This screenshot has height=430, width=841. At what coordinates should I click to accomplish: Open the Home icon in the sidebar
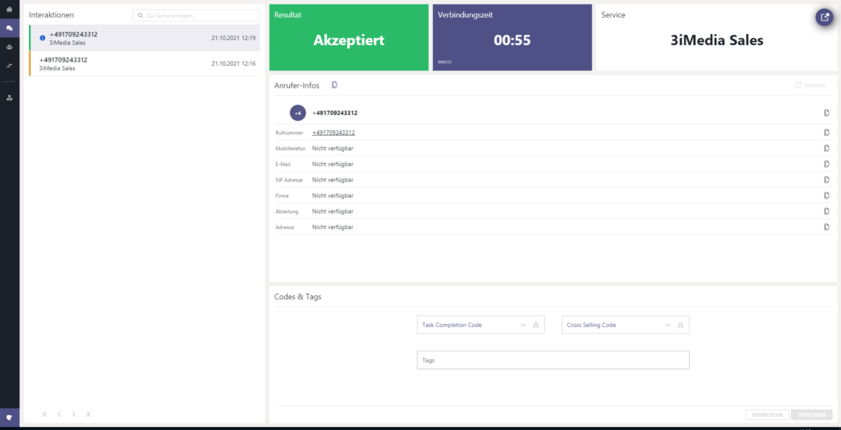click(9, 10)
